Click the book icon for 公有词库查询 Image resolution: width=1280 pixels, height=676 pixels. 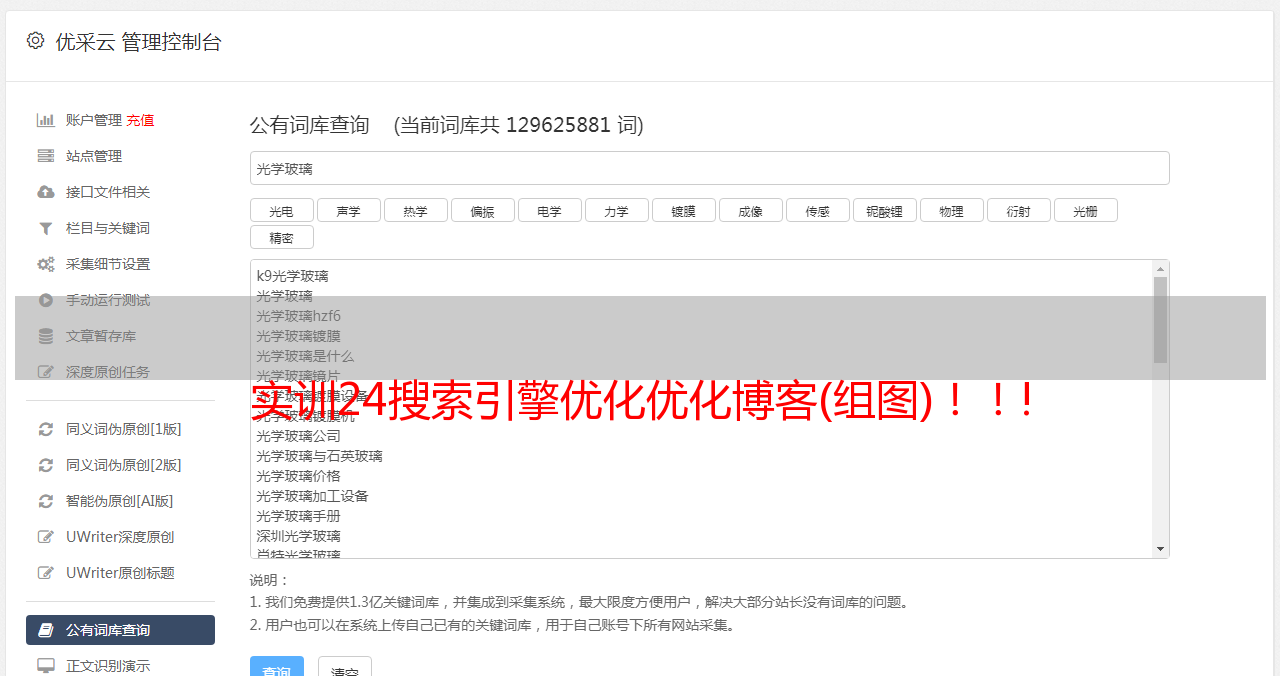pyautogui.click(x=46, y=630)
